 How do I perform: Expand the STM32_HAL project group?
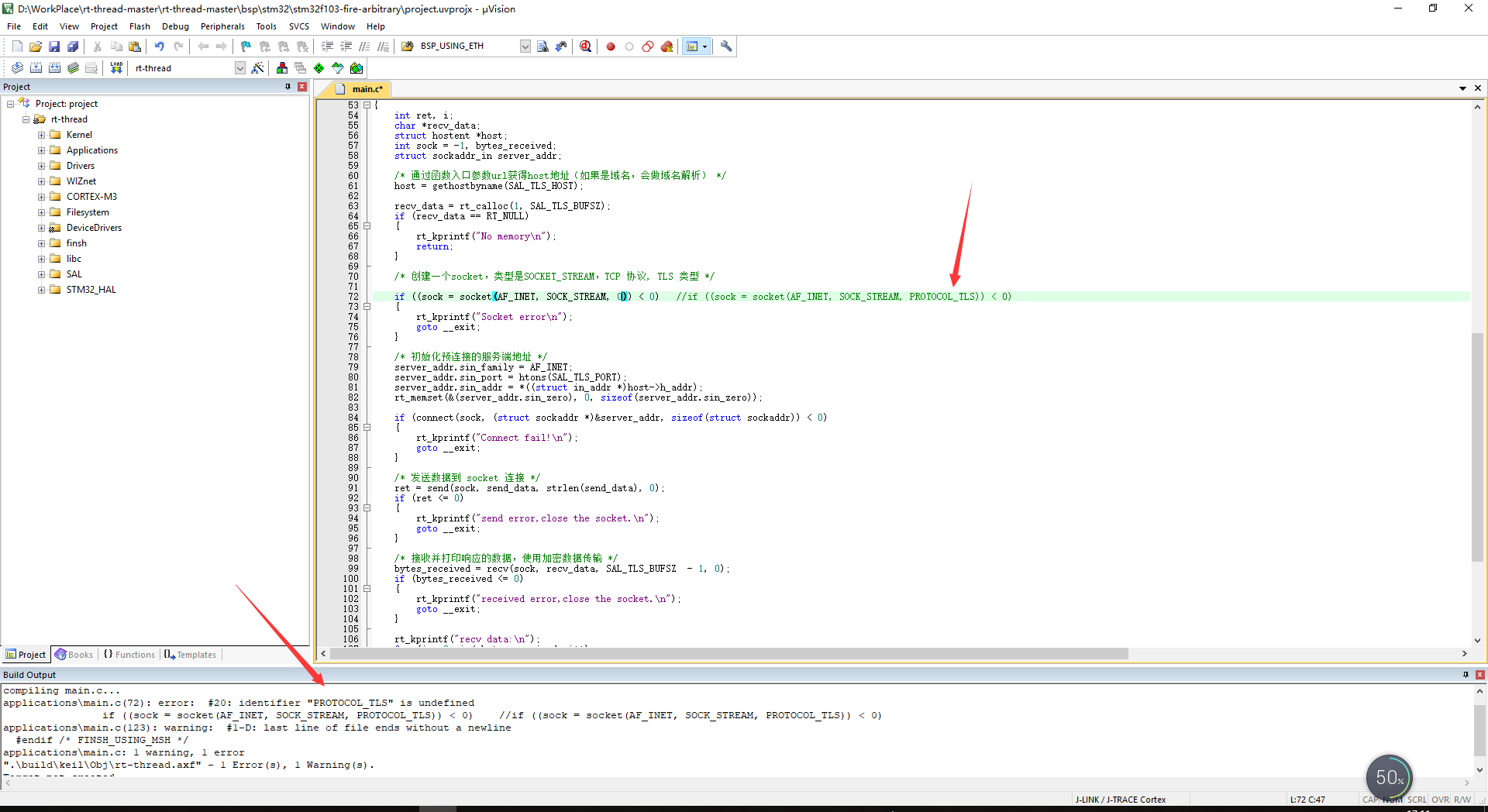43,289
